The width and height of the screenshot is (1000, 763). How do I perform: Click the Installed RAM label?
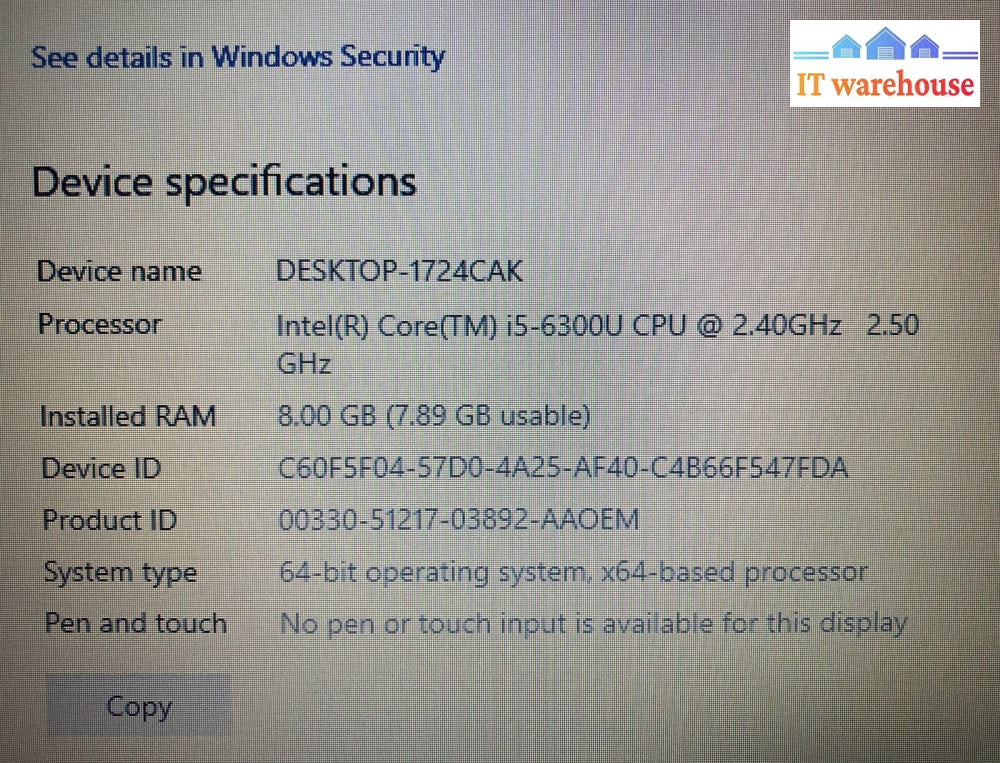click(127, 416)
